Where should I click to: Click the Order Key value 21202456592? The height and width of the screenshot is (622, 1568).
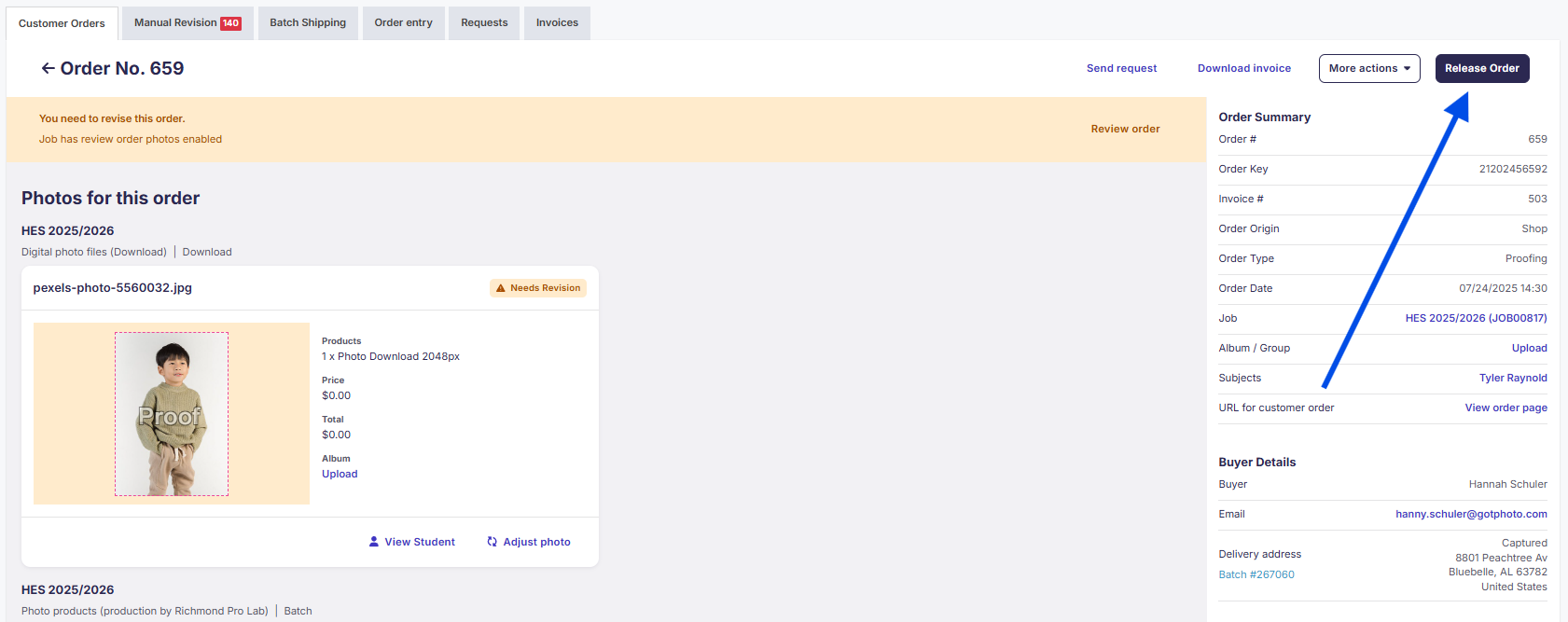1513,169
